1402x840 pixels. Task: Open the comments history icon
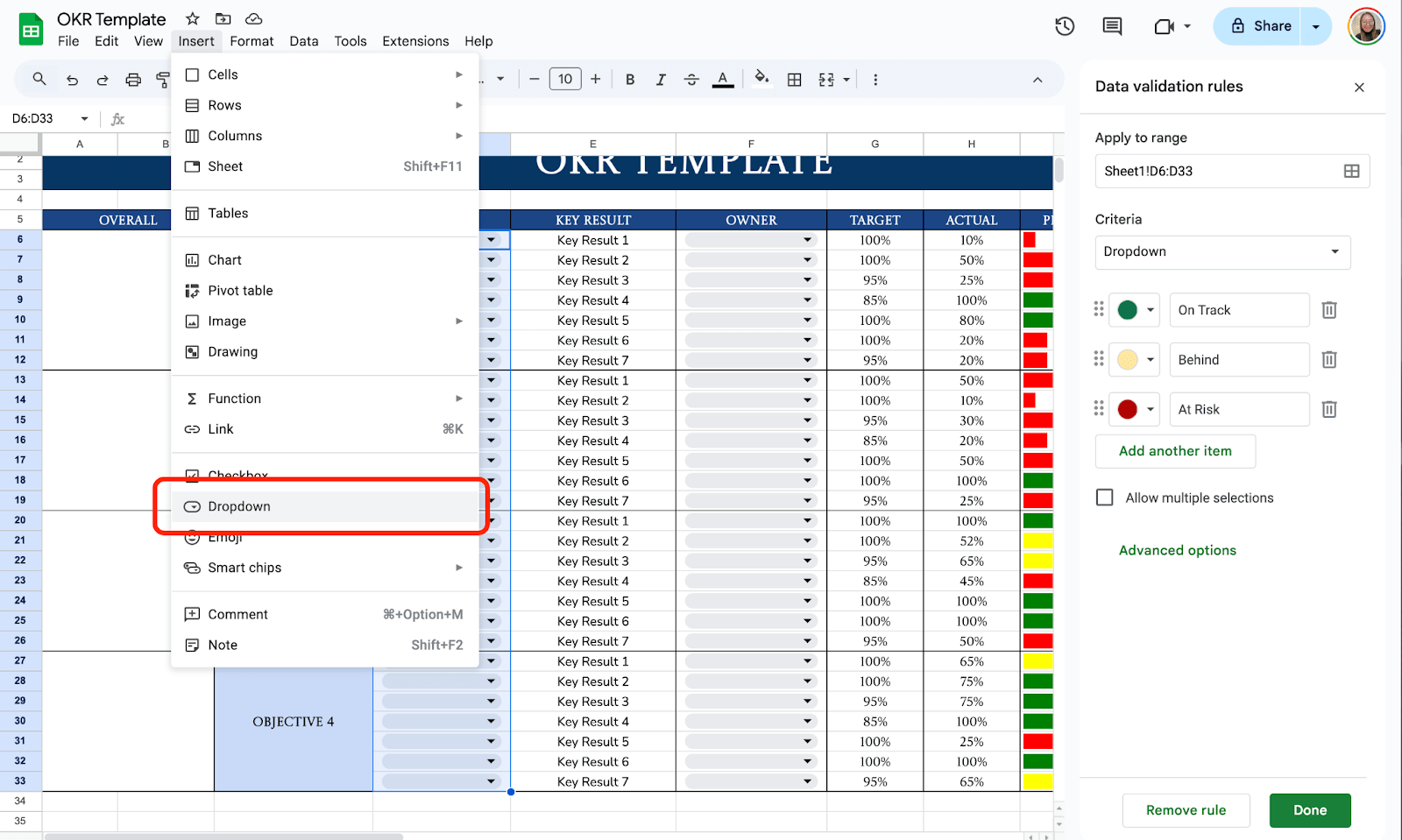click(1112, 26)
